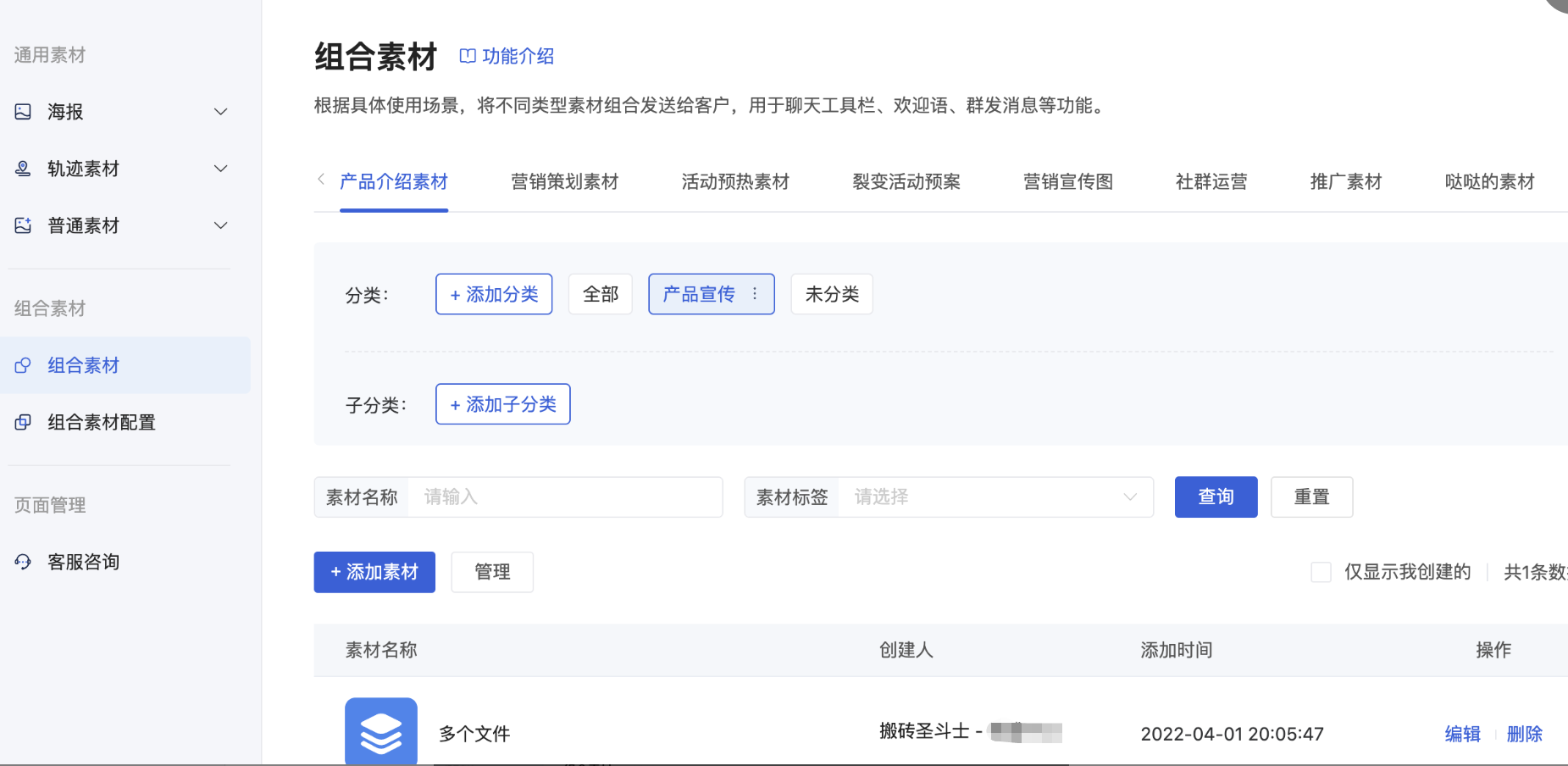The image size is (1568, 766).
Task: Click the book icon beside 功能介绍
Action: point(468,56)
